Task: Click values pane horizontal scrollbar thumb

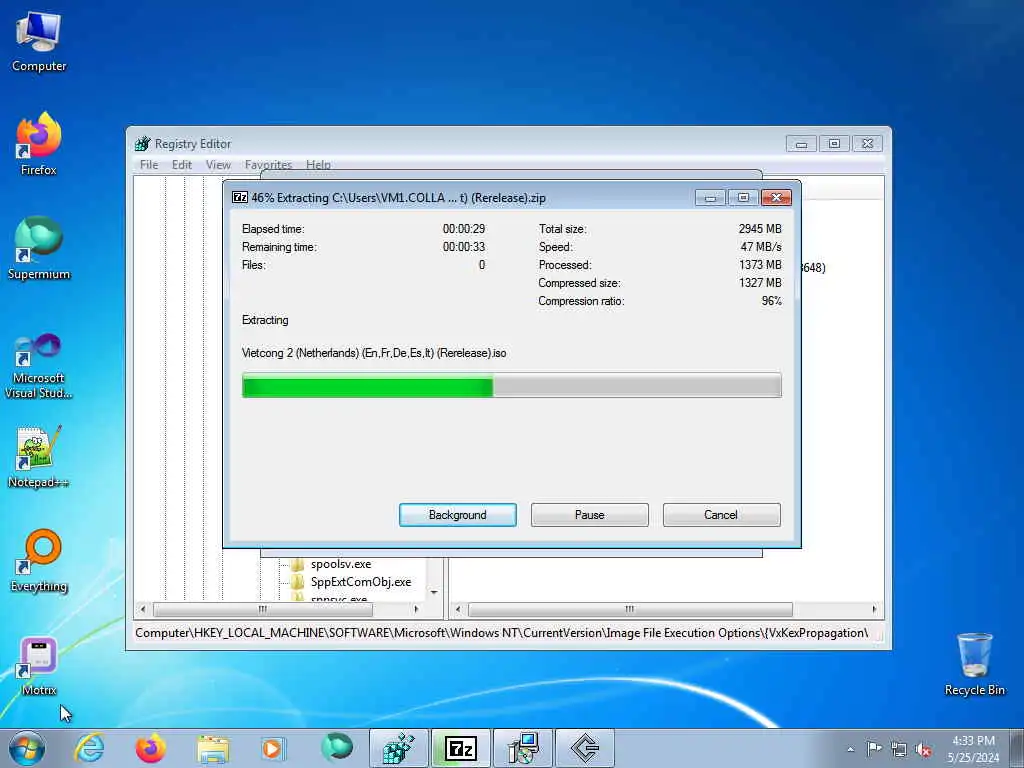Action: [630, 609]
